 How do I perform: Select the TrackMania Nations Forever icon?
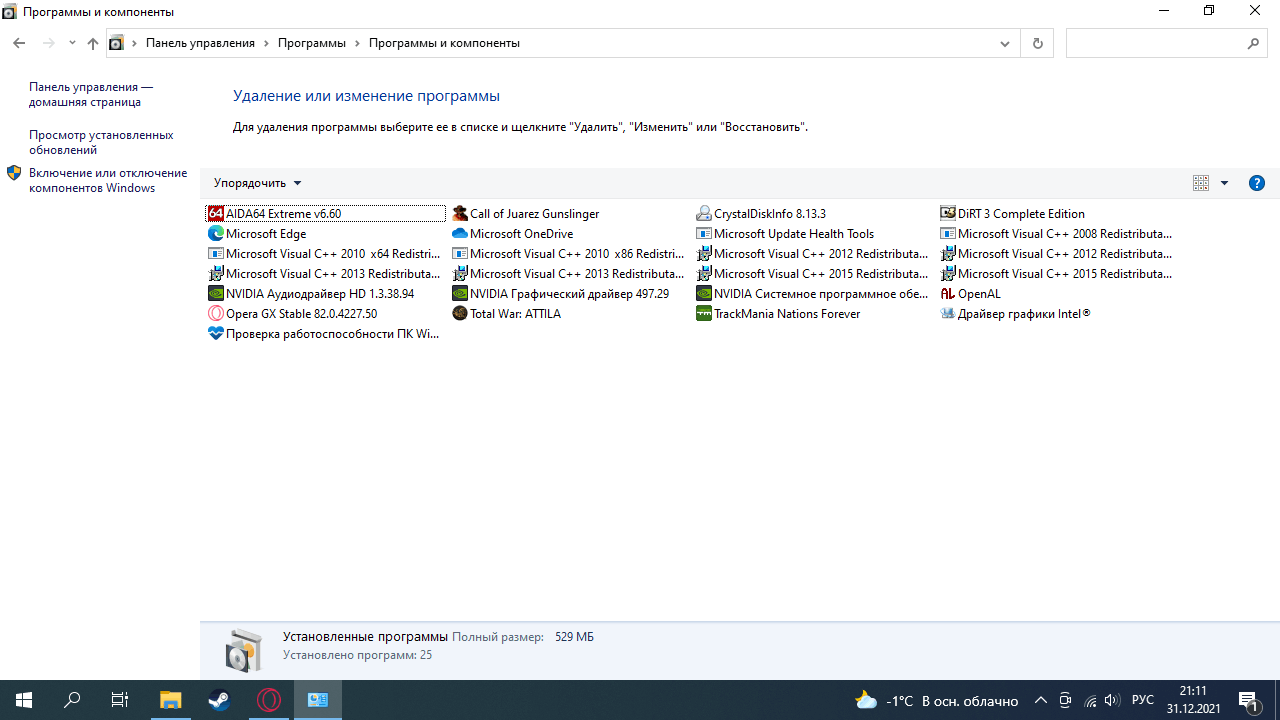point(704,313)
